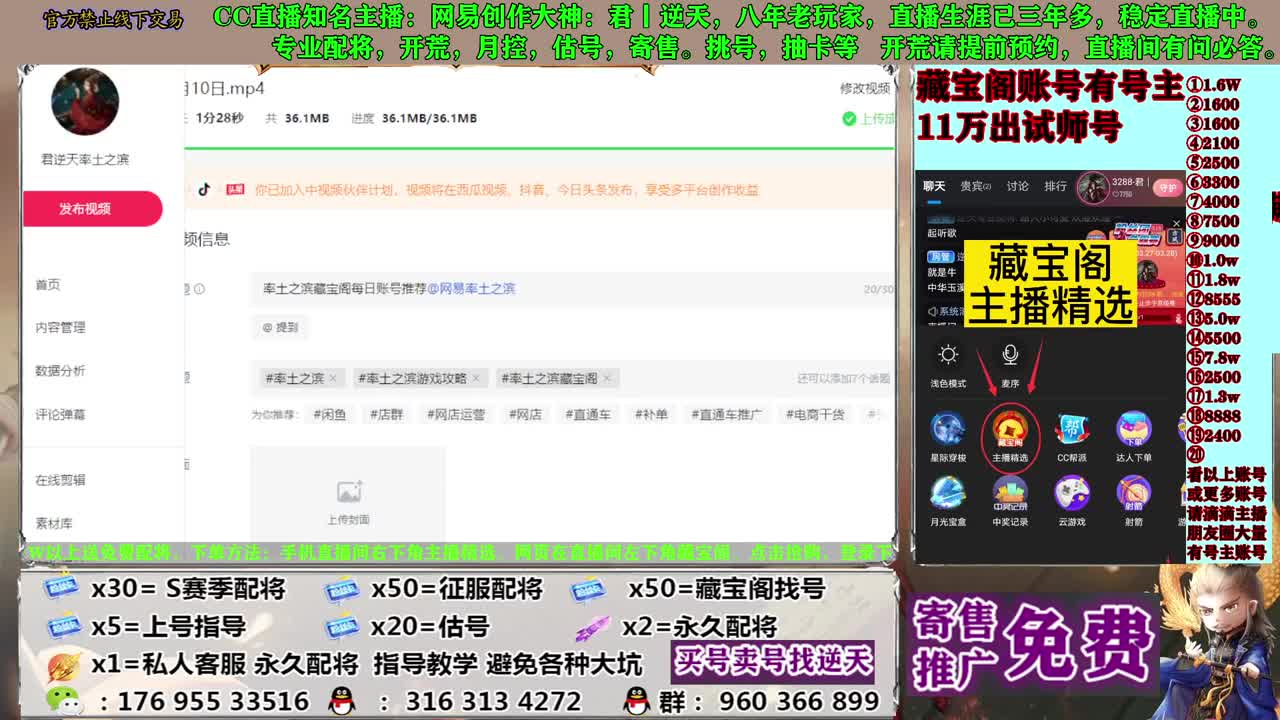This screenshot has width=1280, height=720.
Task: Add the suggested tag #闲鱼
Action: pos(329,414)
